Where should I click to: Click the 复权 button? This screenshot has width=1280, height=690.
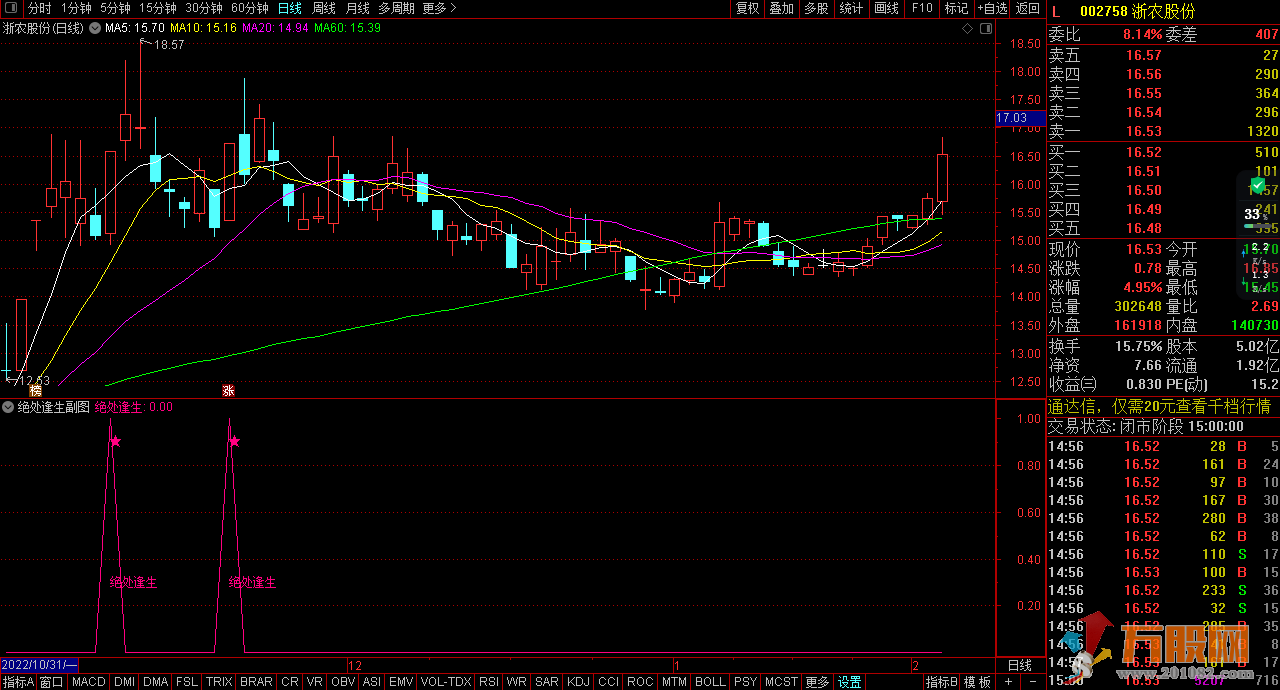(747, 8)
